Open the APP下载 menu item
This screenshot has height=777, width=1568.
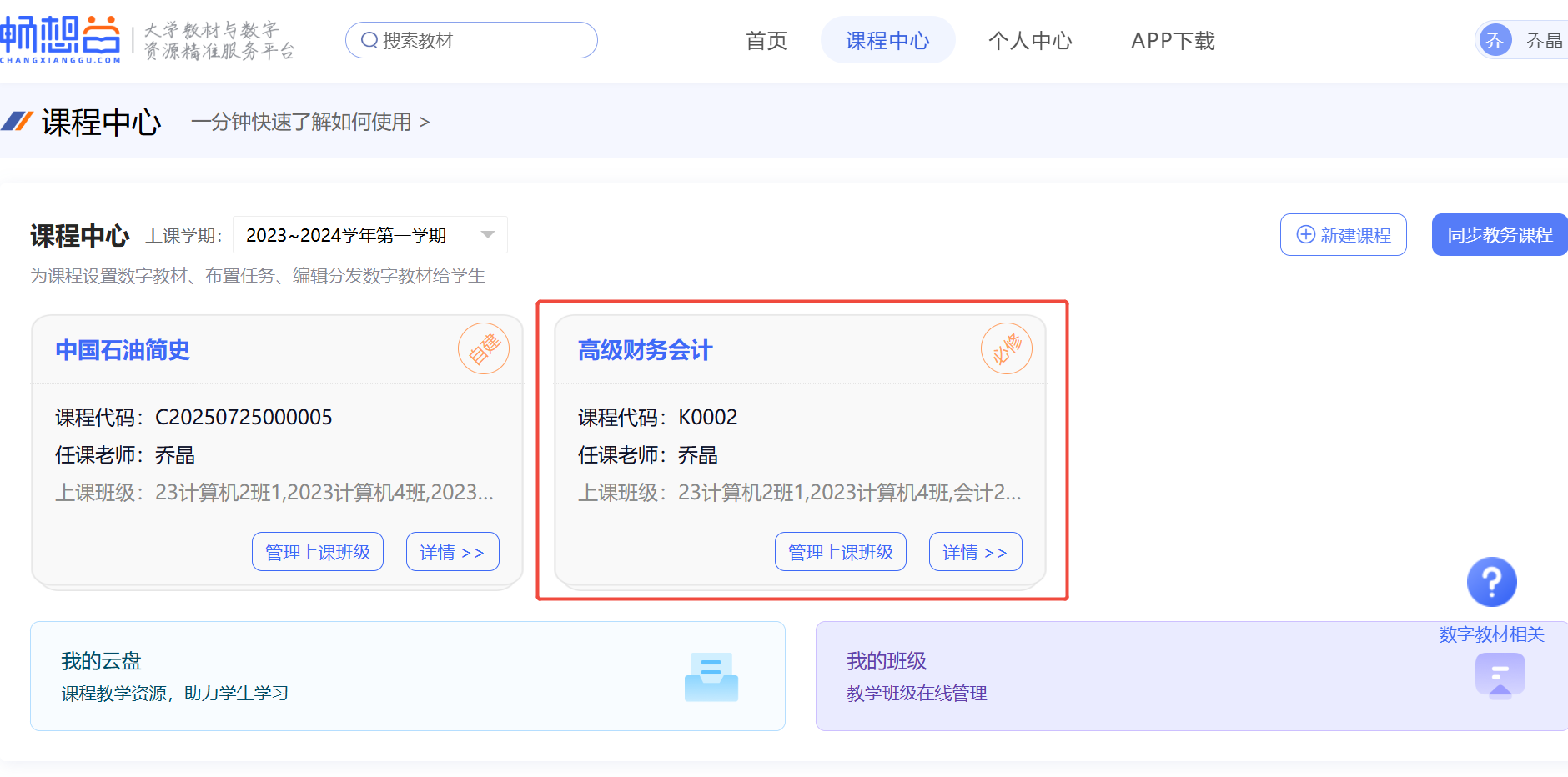point(1172,41)
